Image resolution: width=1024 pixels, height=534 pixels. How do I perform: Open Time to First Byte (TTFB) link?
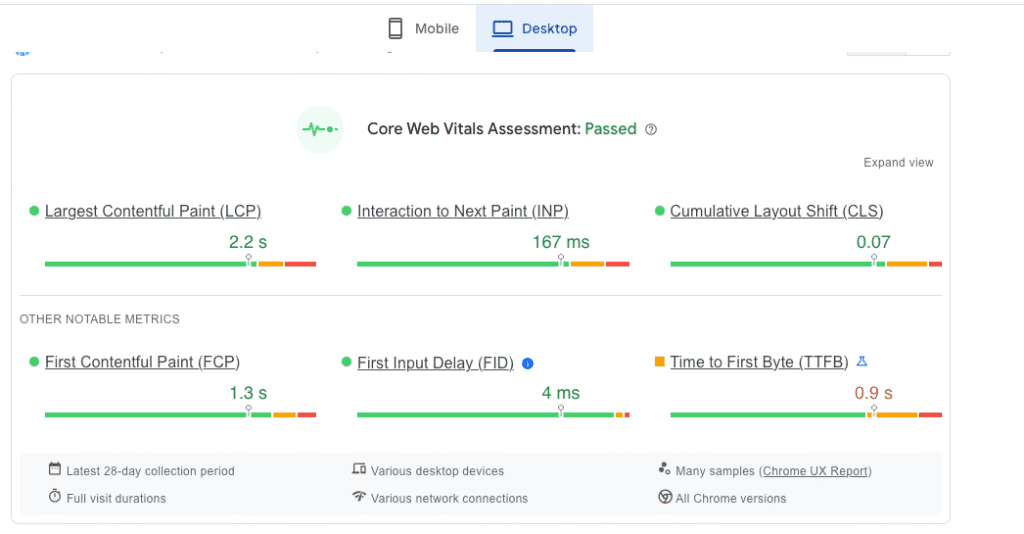[x=759, y=362]
